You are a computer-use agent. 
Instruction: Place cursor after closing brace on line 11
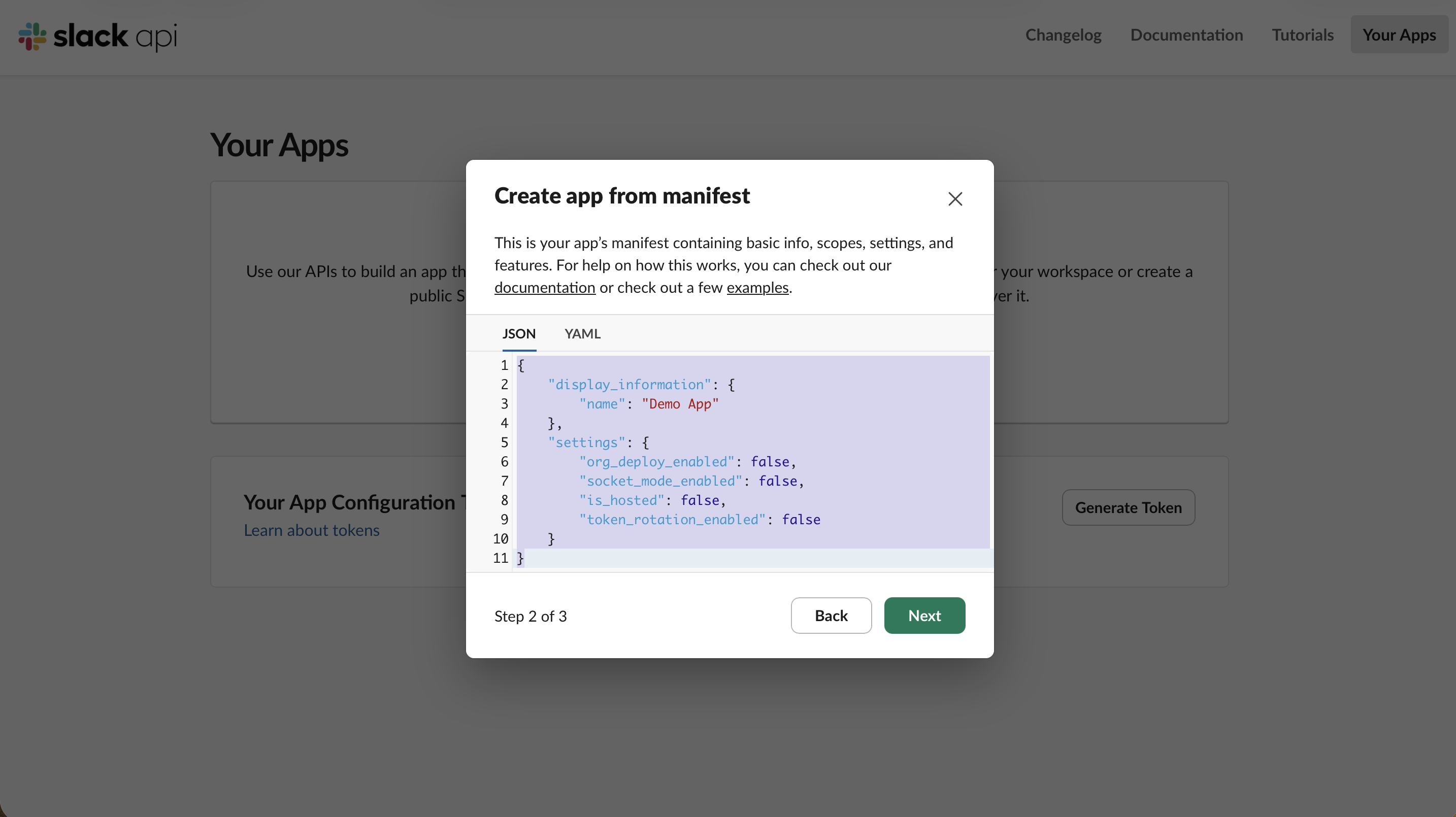point(525,558)
